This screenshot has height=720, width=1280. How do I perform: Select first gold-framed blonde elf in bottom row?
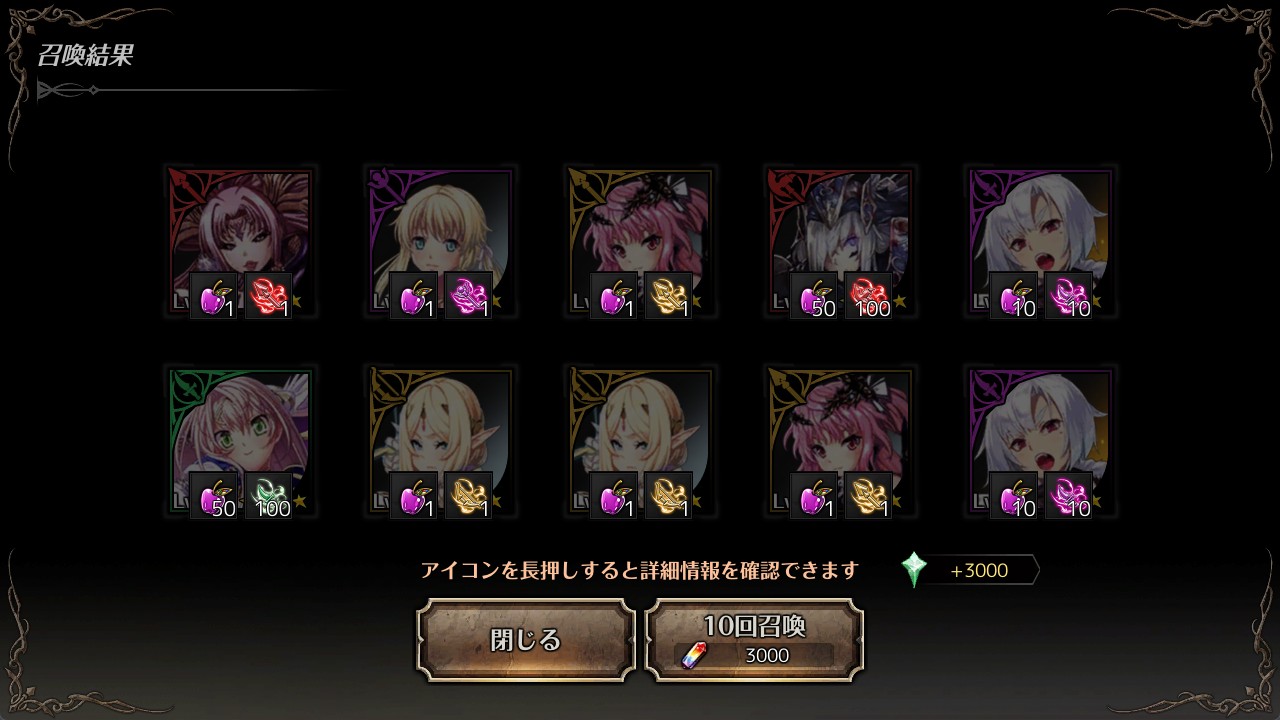click(441, 441)
